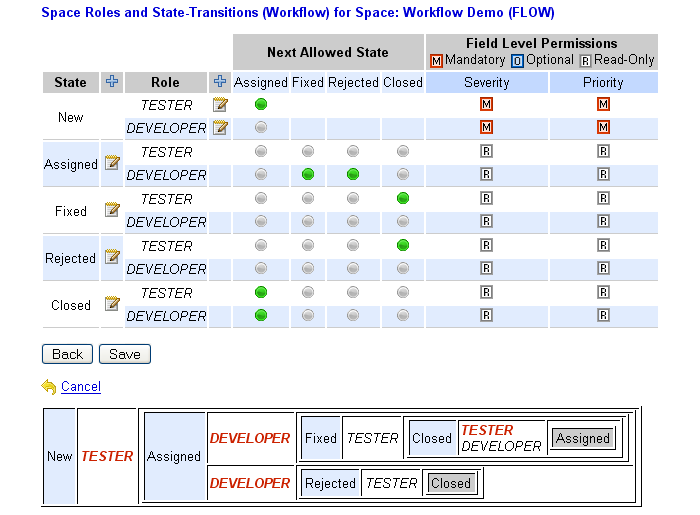Click the Assigned column header
The height and width of the screenshot is (515, 700).
(261, 83)
